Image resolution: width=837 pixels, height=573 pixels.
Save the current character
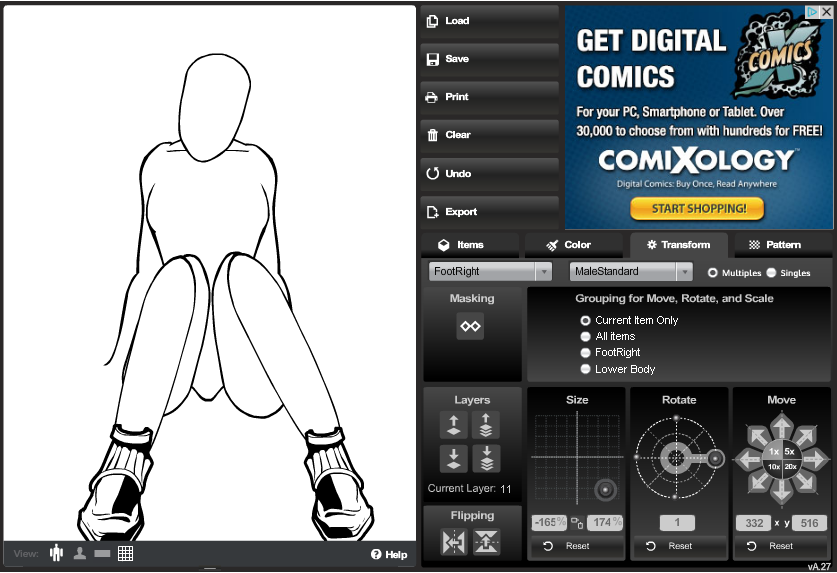coord(489,59)
